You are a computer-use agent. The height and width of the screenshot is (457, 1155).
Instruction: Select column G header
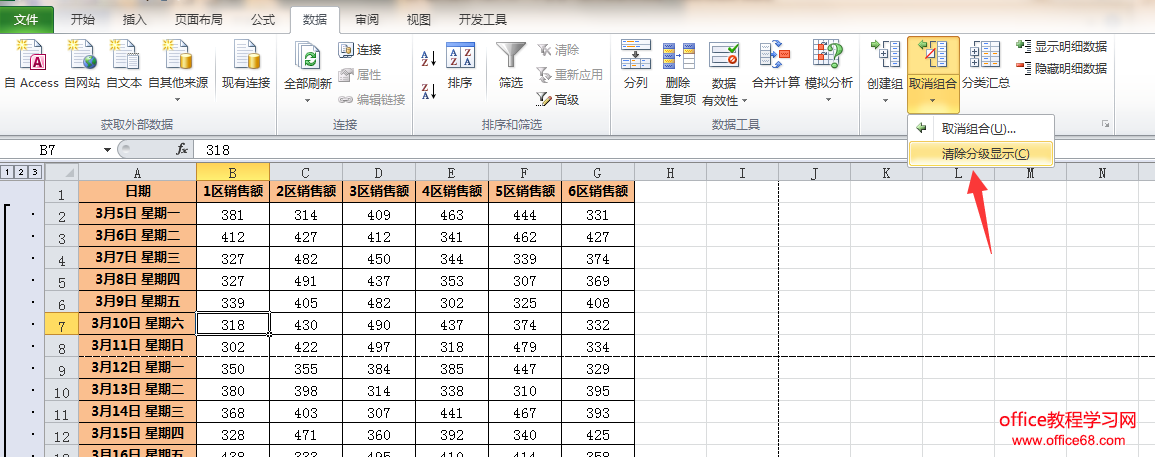(597, 172)
